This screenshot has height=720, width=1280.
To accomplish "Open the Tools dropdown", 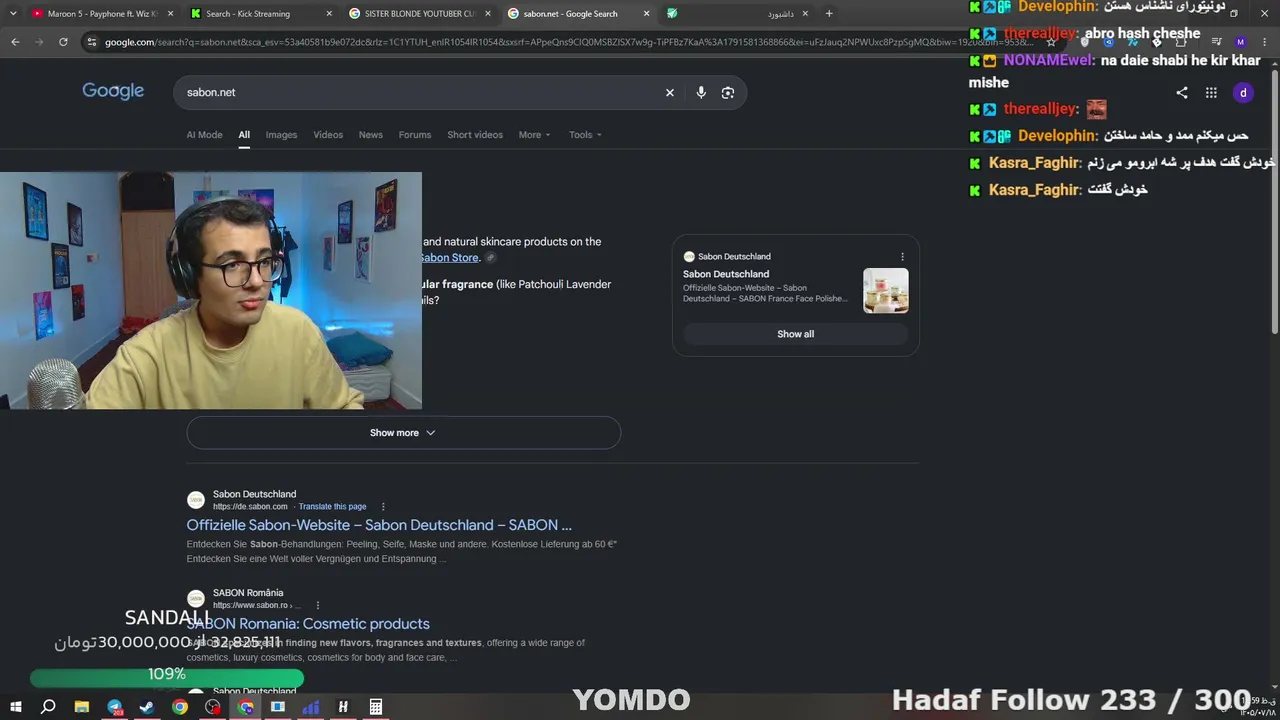I will [585, 135].
